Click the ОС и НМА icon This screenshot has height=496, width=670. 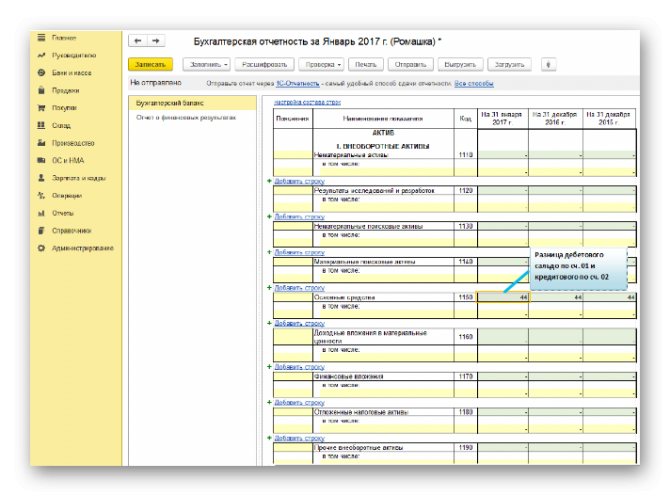pos(41,160)
